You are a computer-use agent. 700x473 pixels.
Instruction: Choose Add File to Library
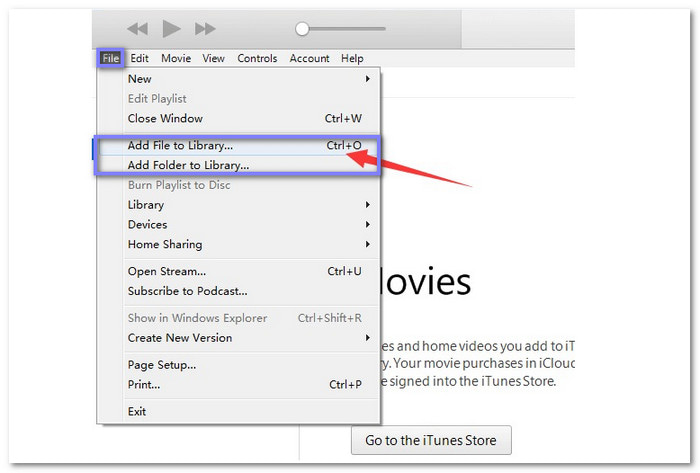click(x=238, y=145)
